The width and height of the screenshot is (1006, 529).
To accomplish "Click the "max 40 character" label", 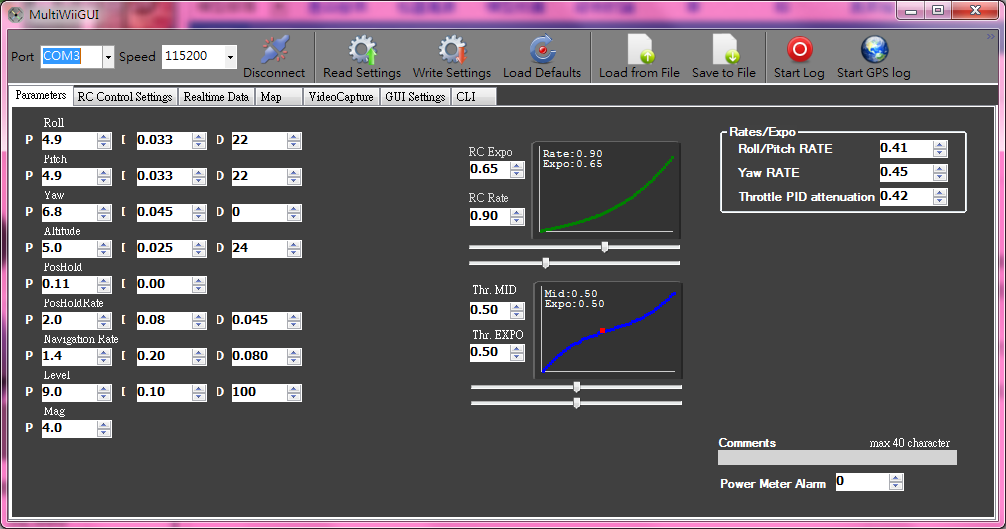I will tap(909, 443).
